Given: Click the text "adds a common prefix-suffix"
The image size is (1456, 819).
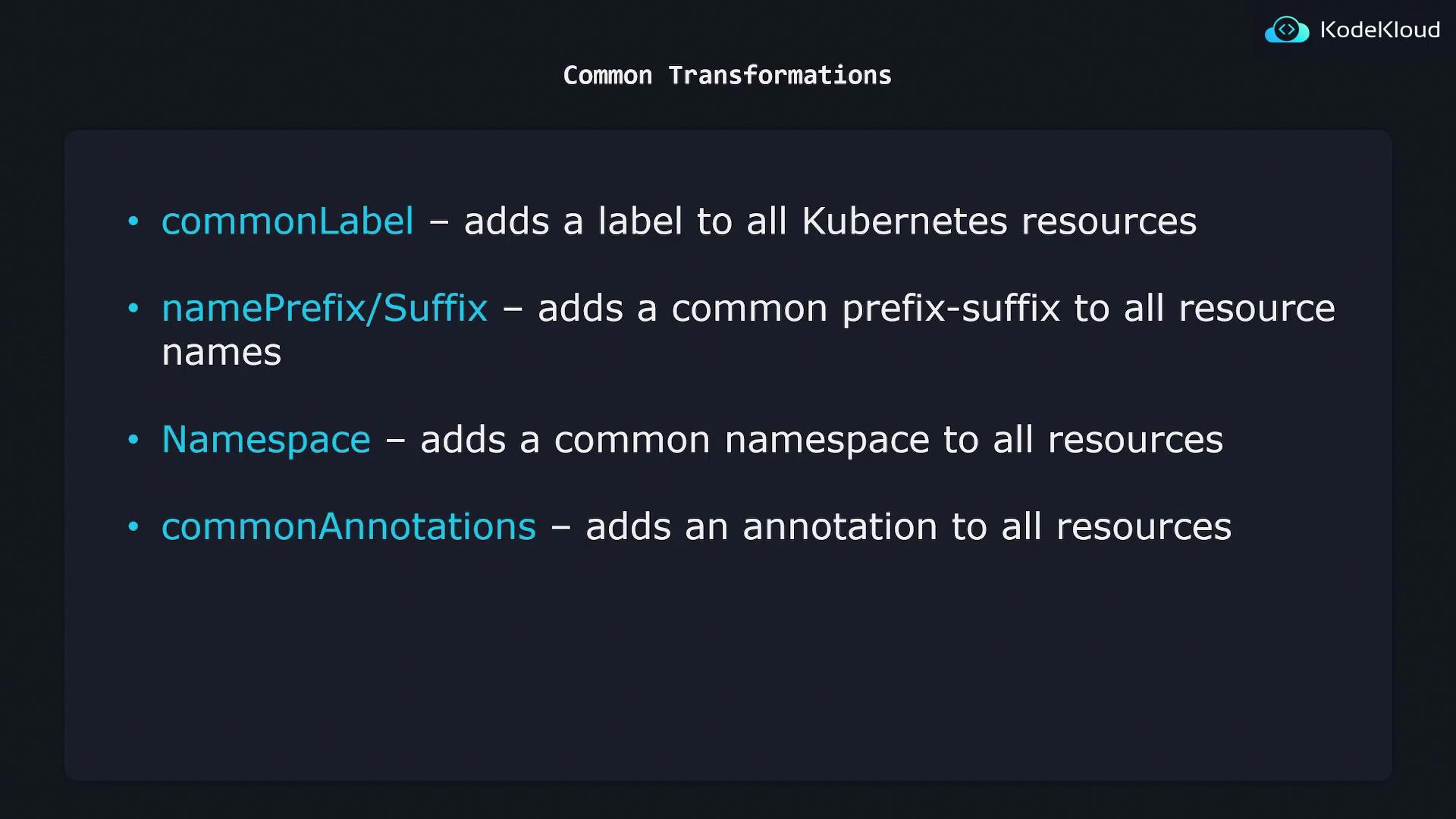Looking at the screenshot, I should [798, 309].
